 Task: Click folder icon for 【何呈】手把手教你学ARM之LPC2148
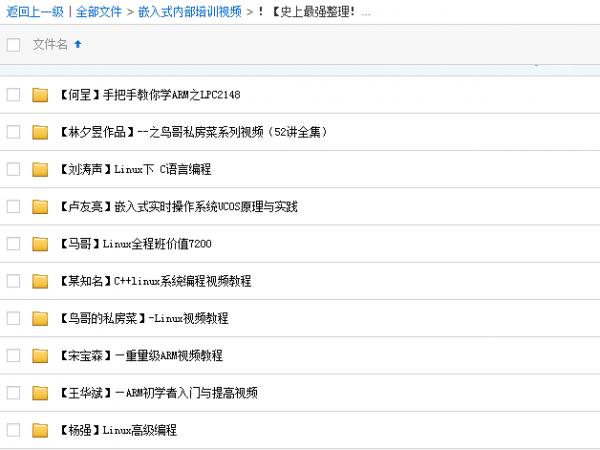[x=40, y=95]
